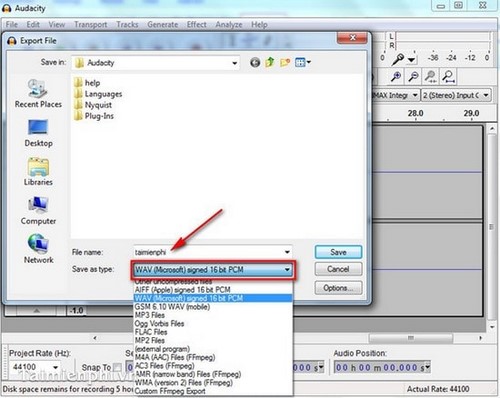
Task: Choose Custom FFmpeg Export
Action: 213,391
